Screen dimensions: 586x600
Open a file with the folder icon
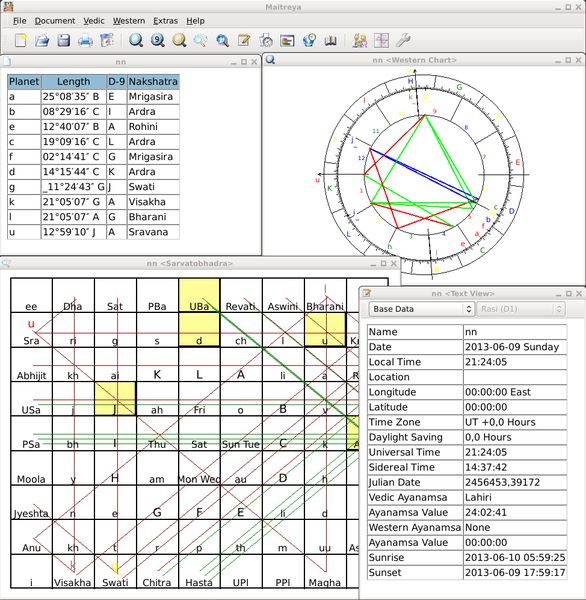tap(42, 40)
